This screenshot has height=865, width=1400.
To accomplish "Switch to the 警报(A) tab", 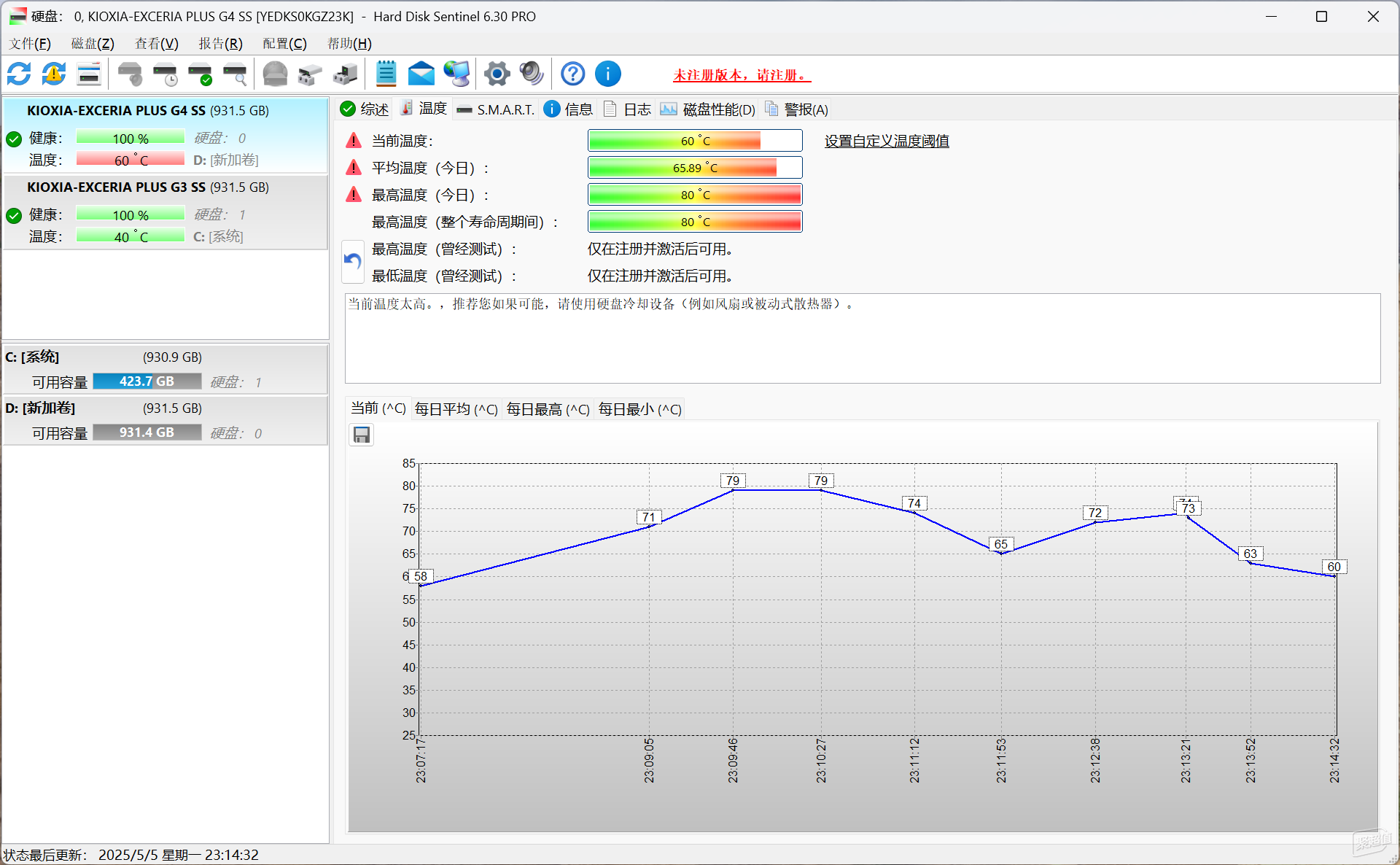I will pyautogui.click(x=797, y=109).
